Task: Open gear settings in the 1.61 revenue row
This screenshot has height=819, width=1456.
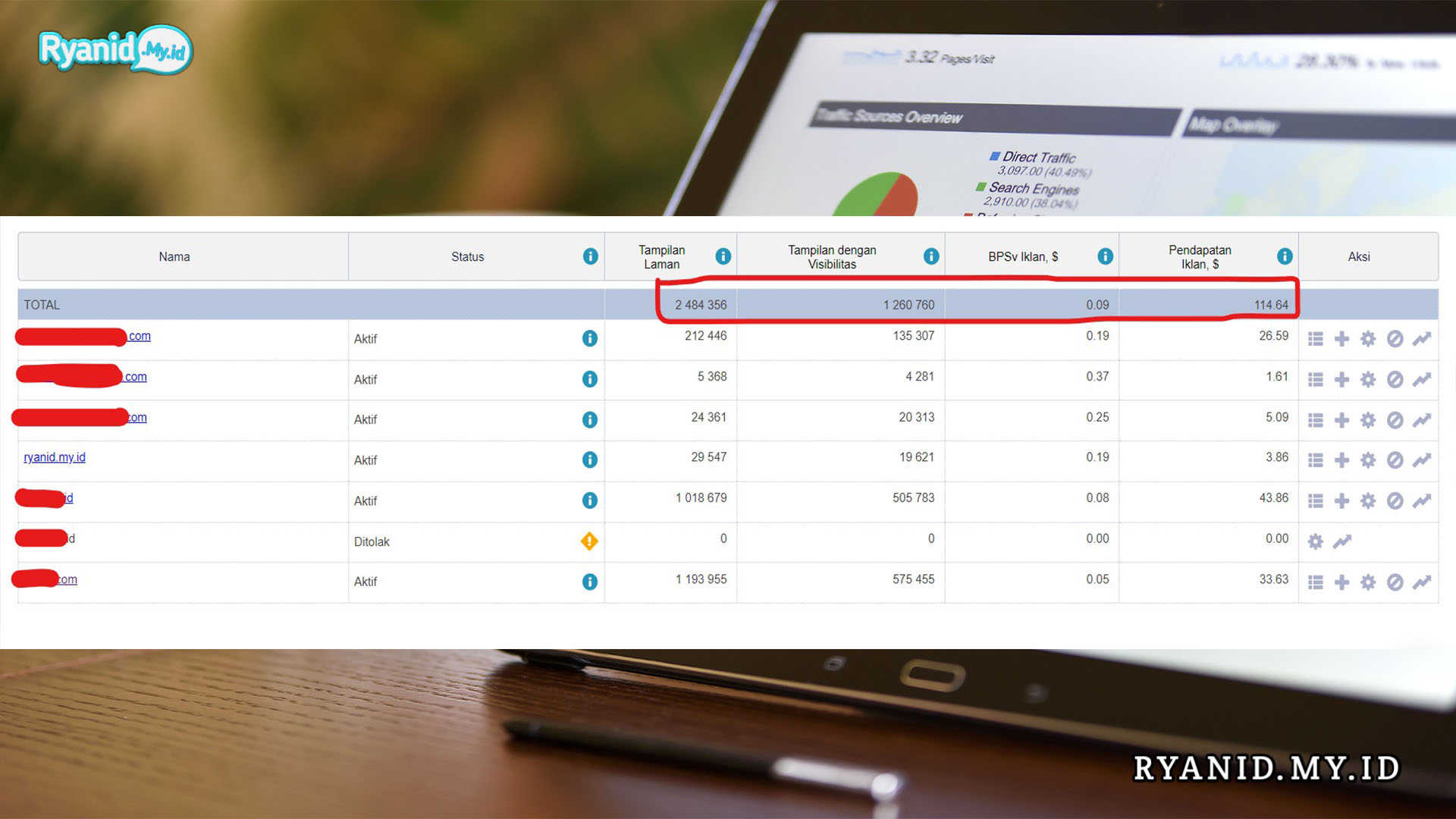Action: (x=1368, y=379)
